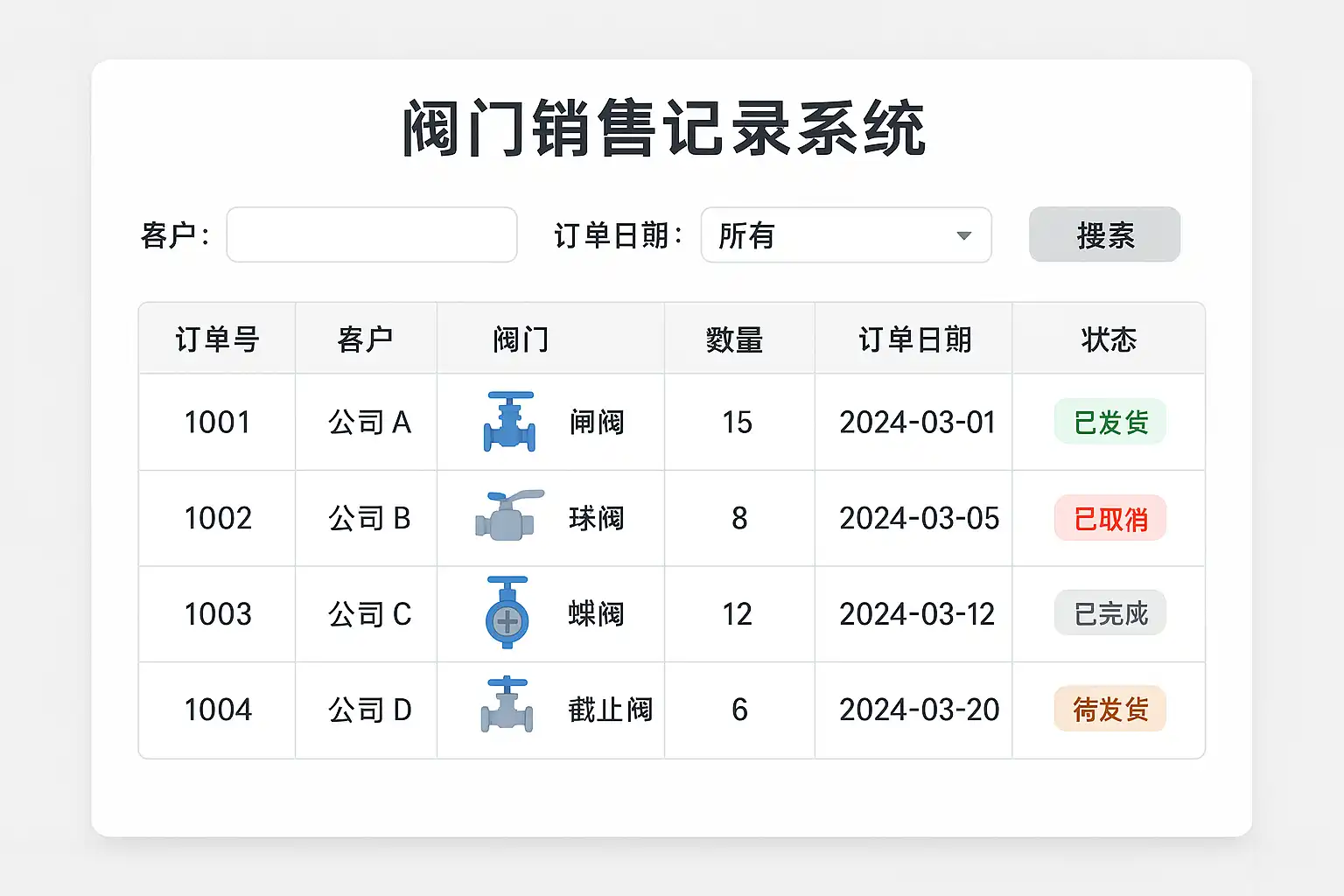This screenshot has height=896, width=1344.
Task: Click the globe valve icon for 截止阀
Action: tap(507, 705)
